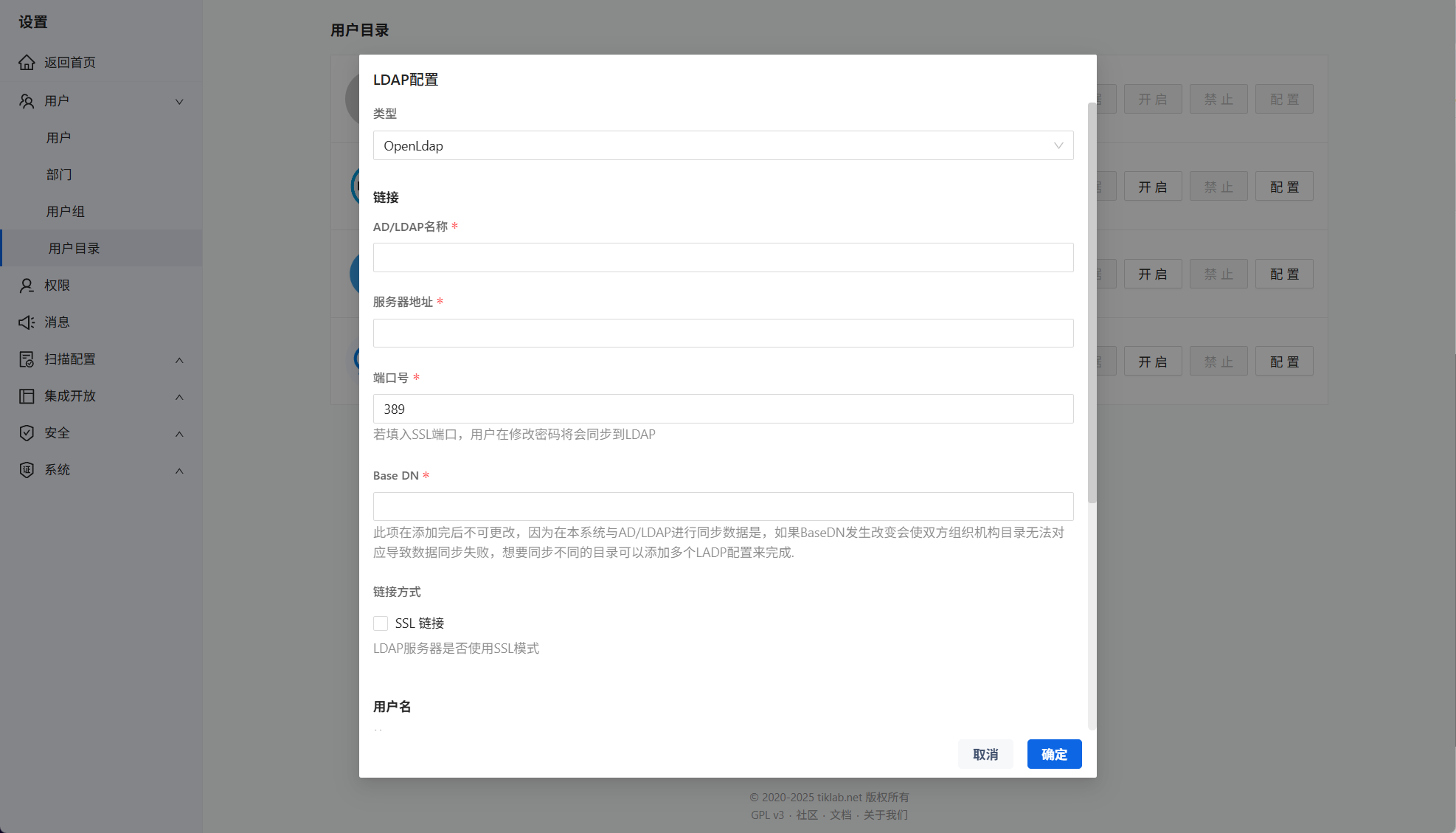Click the 端口号 field showing 389
This screenshot has width=1456, height=833.
pyautogui.click(x=723, y=409)
